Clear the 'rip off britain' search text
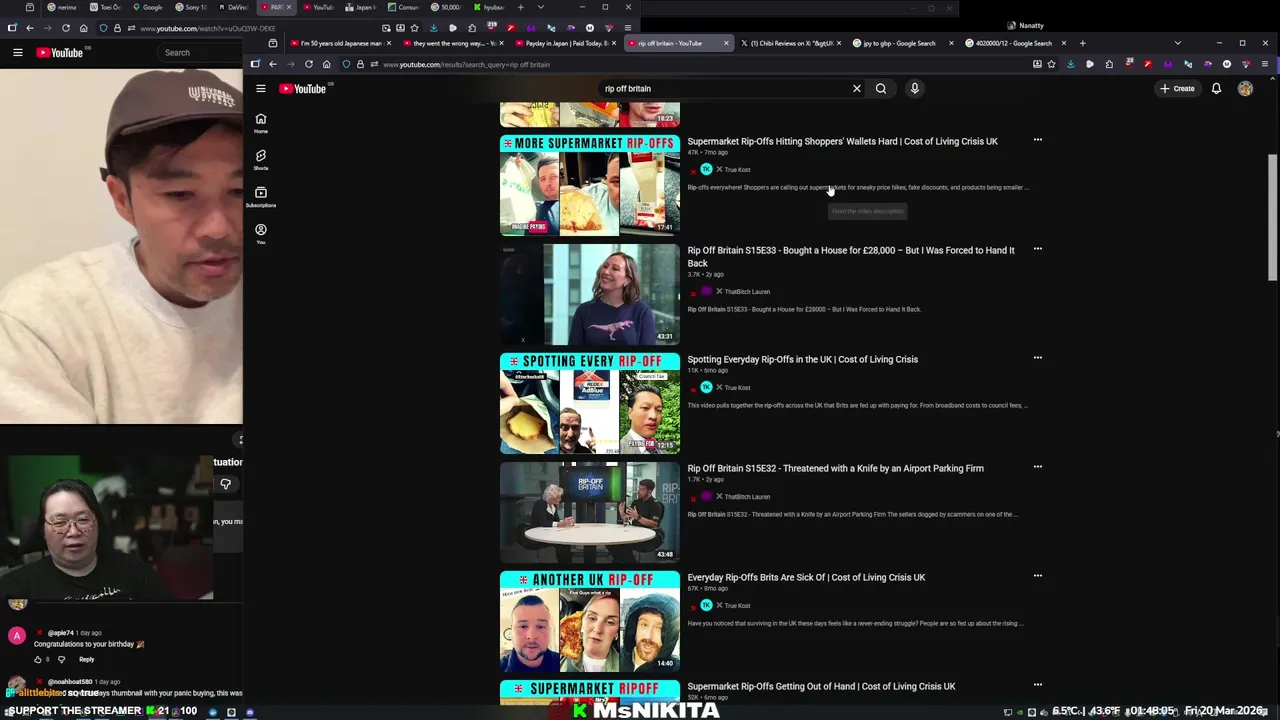Image resolution: width=1280 pixels, height=720 pixels. pos(856,88)
